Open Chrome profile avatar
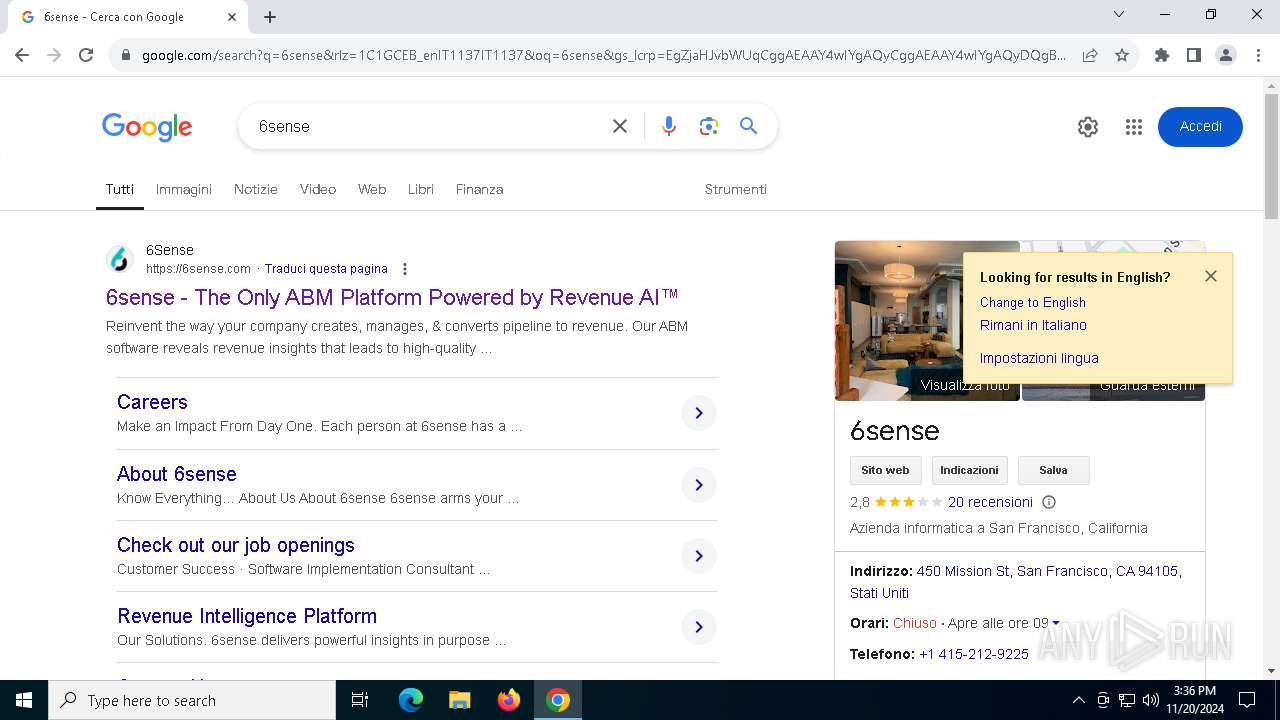 (1226, 55)
